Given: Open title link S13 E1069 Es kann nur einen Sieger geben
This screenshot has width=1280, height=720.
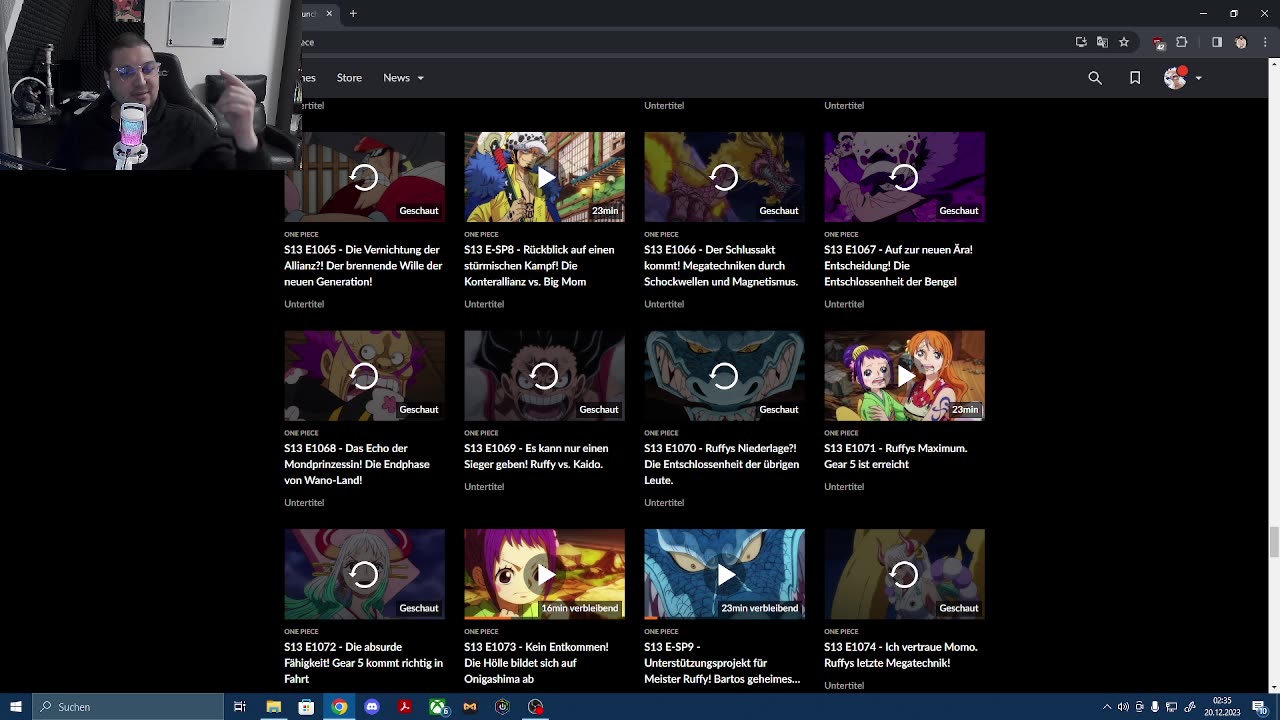Looking at the screenshot, I should point(536,456).
